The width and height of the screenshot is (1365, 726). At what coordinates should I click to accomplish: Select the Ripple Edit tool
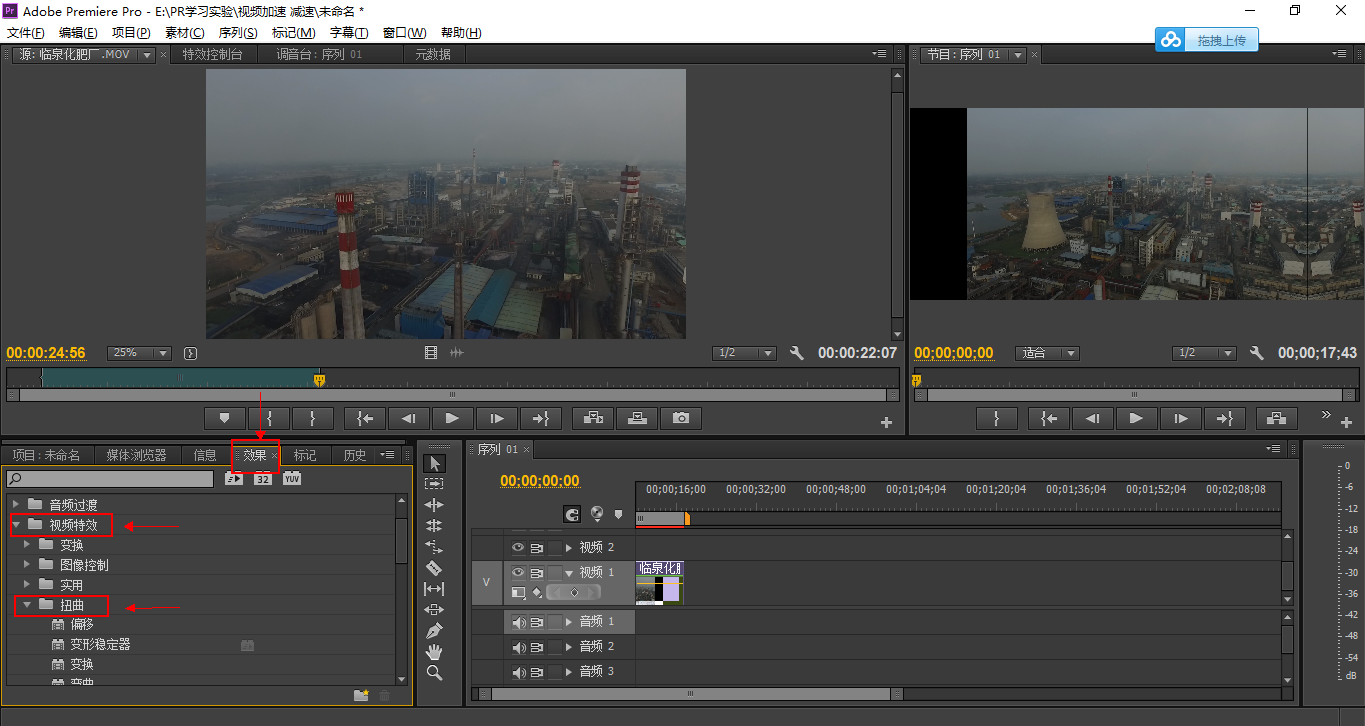click(434, 505)
